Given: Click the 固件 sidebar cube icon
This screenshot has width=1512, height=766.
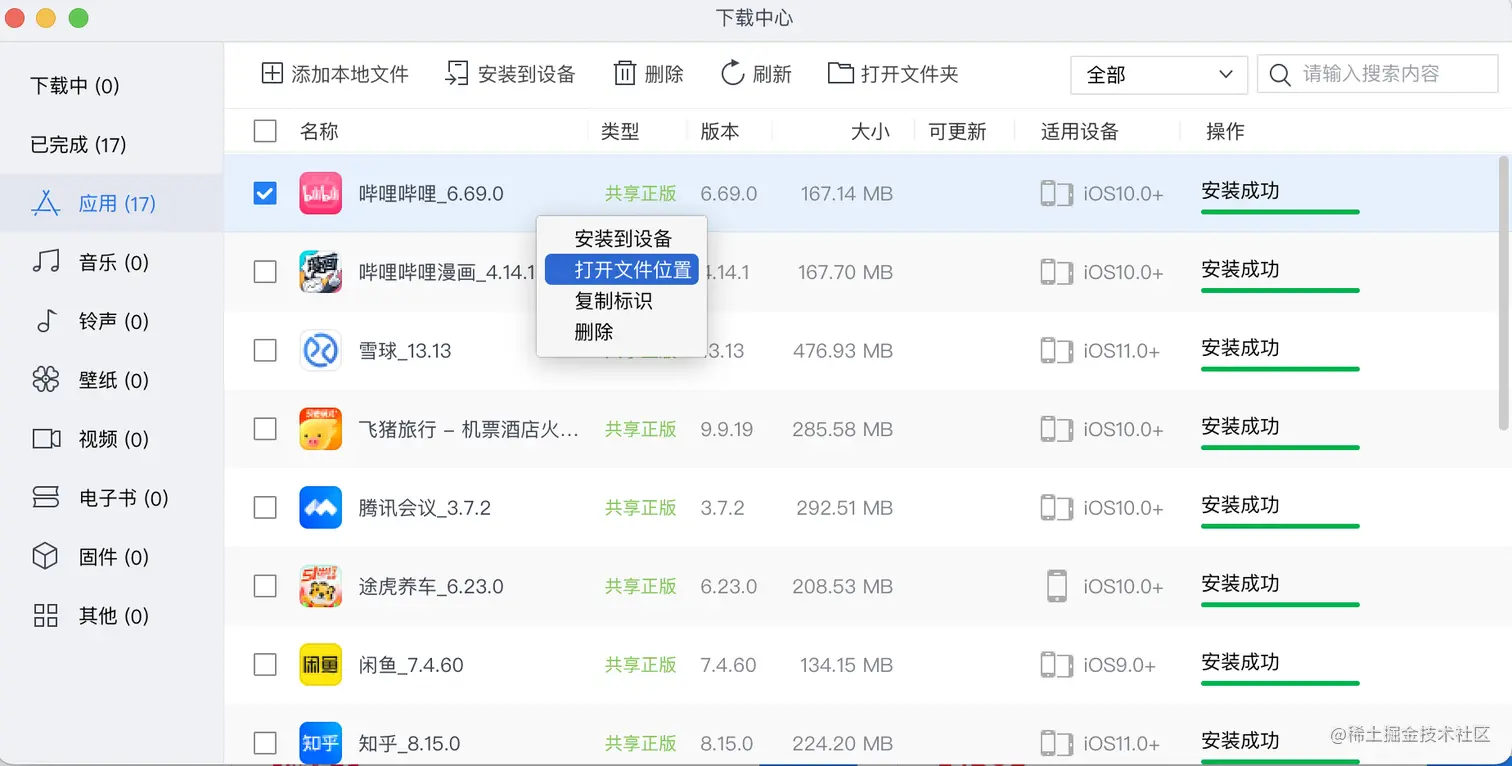Looking at the screenshot, I should [x=44, y=557].
